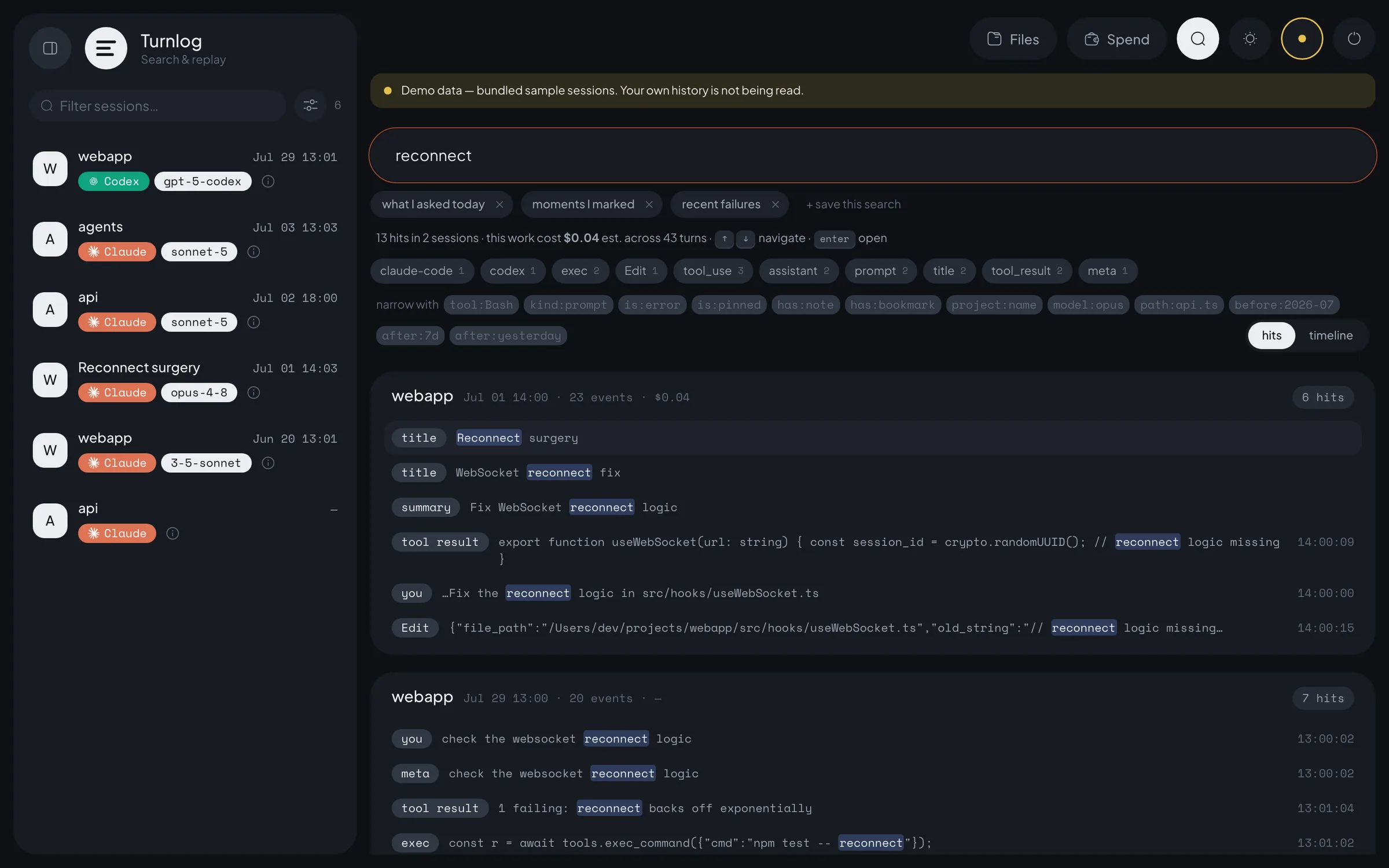Add before:2026-07 narrowing chip
Viewport: 1389px width, 868px height.
tap(1284, 305)
